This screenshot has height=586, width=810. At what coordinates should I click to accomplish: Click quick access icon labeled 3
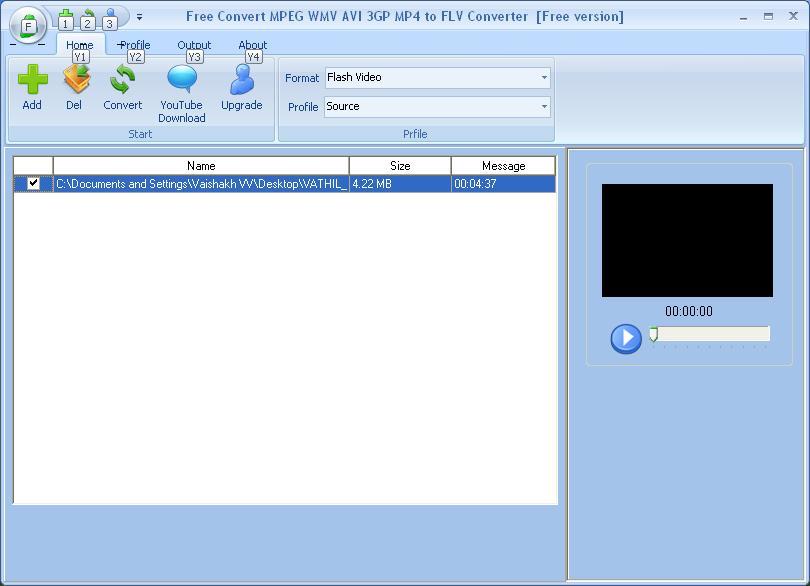click(x=110, y=19)
